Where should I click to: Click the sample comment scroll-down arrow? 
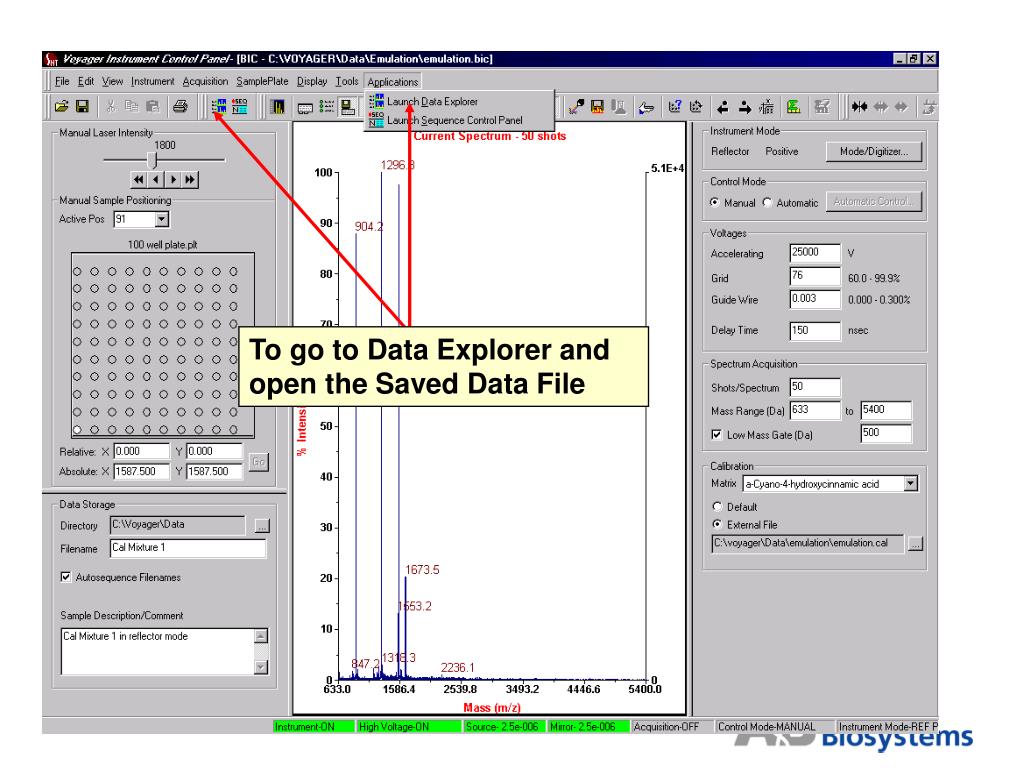tap(261, 667)
